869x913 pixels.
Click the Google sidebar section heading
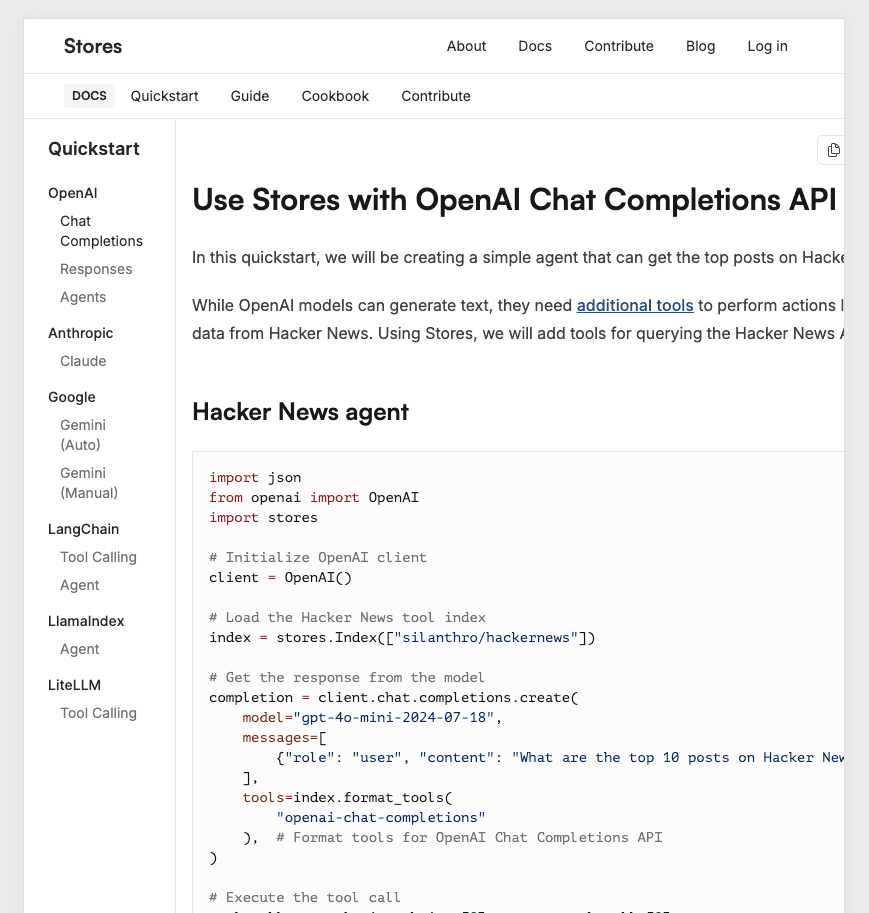click(72, 397)
